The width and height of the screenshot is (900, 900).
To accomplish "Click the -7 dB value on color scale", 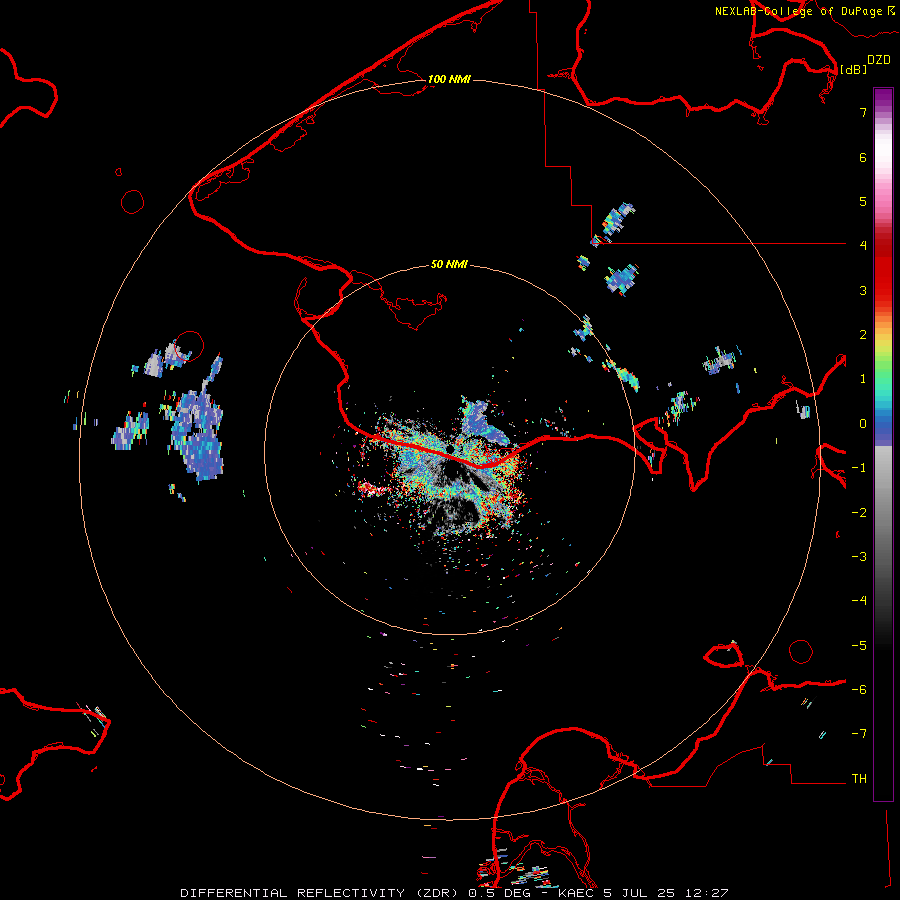I will point(859,734).
